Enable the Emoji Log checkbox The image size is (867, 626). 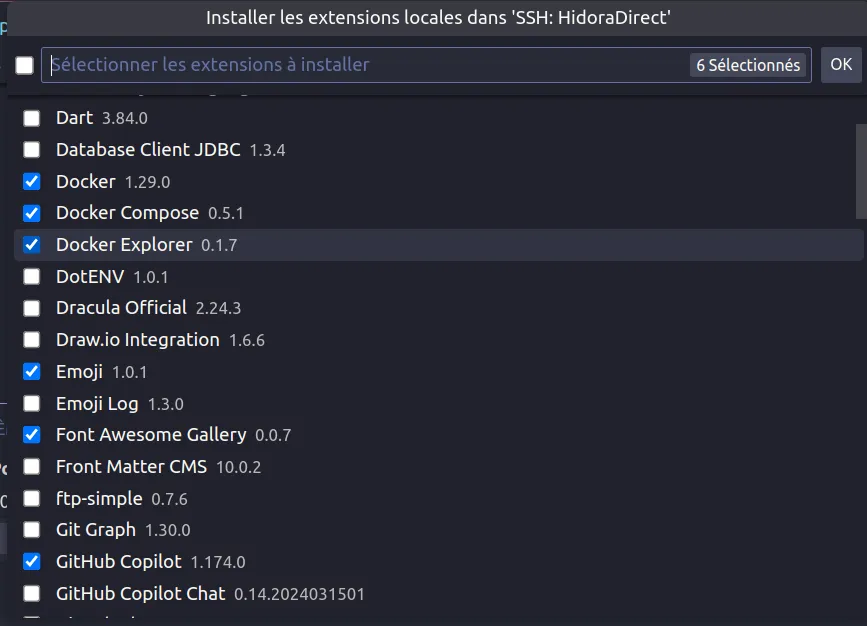point(32,404)
